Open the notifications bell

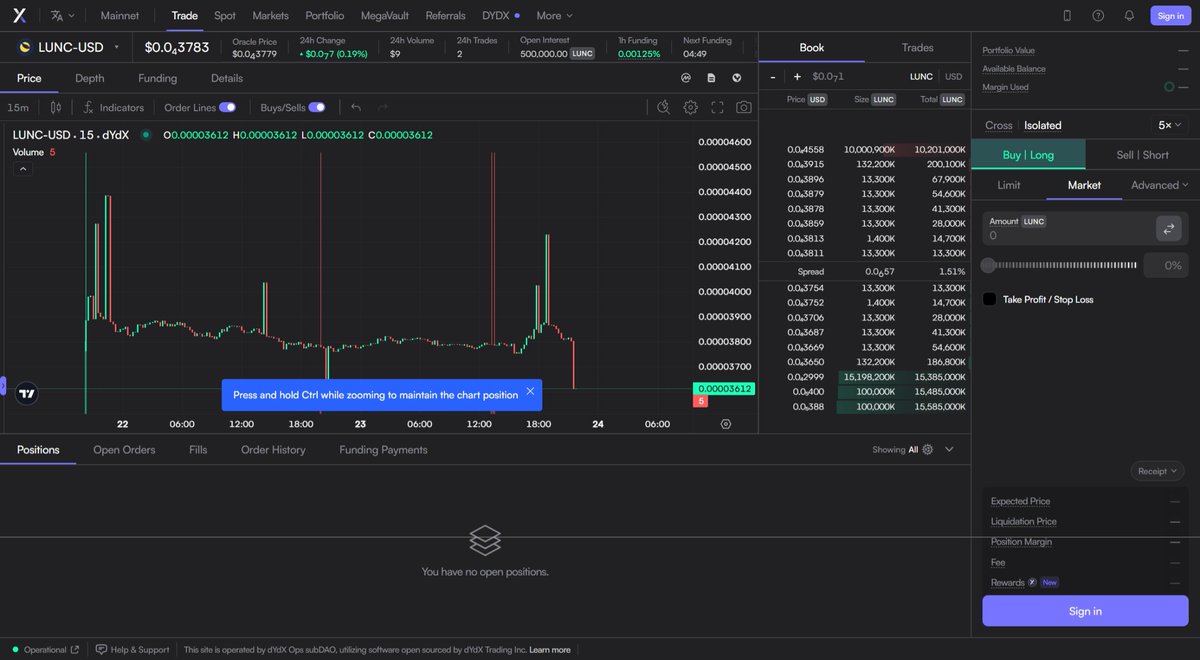pyautogui.click(x=1129, y=16)
